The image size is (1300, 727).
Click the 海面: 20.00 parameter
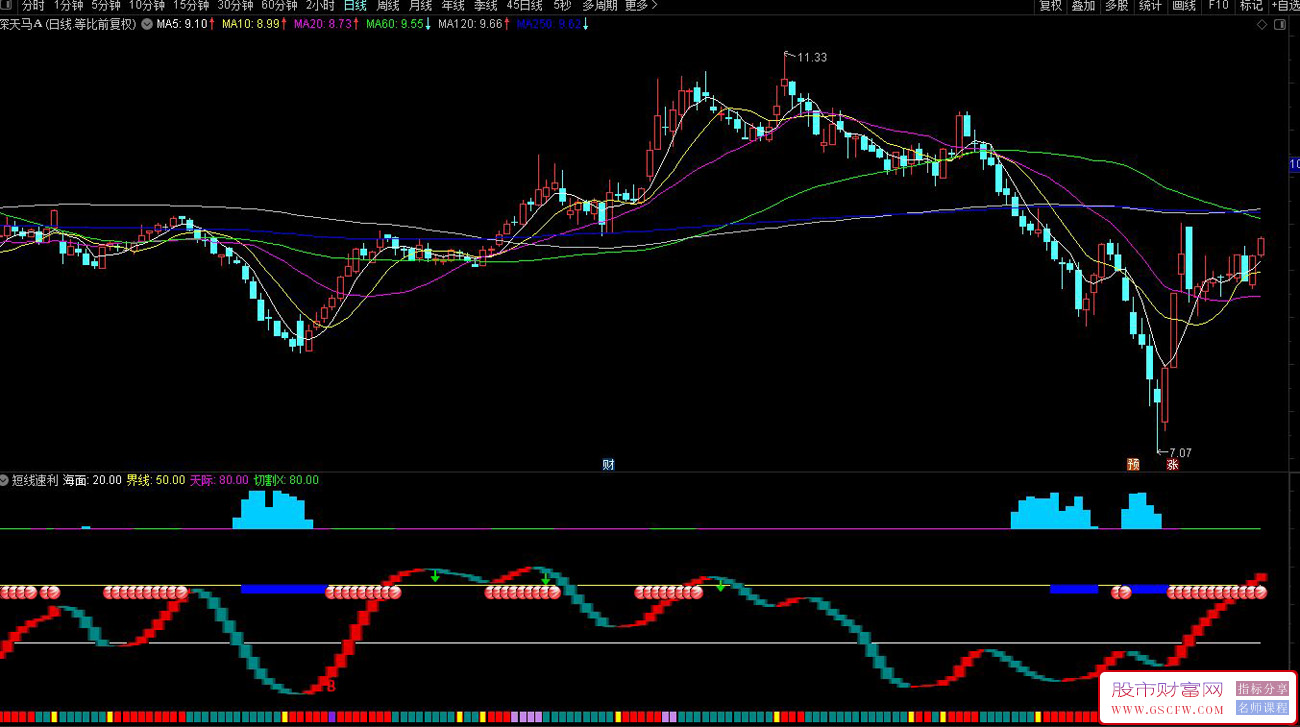pos(92,480)
